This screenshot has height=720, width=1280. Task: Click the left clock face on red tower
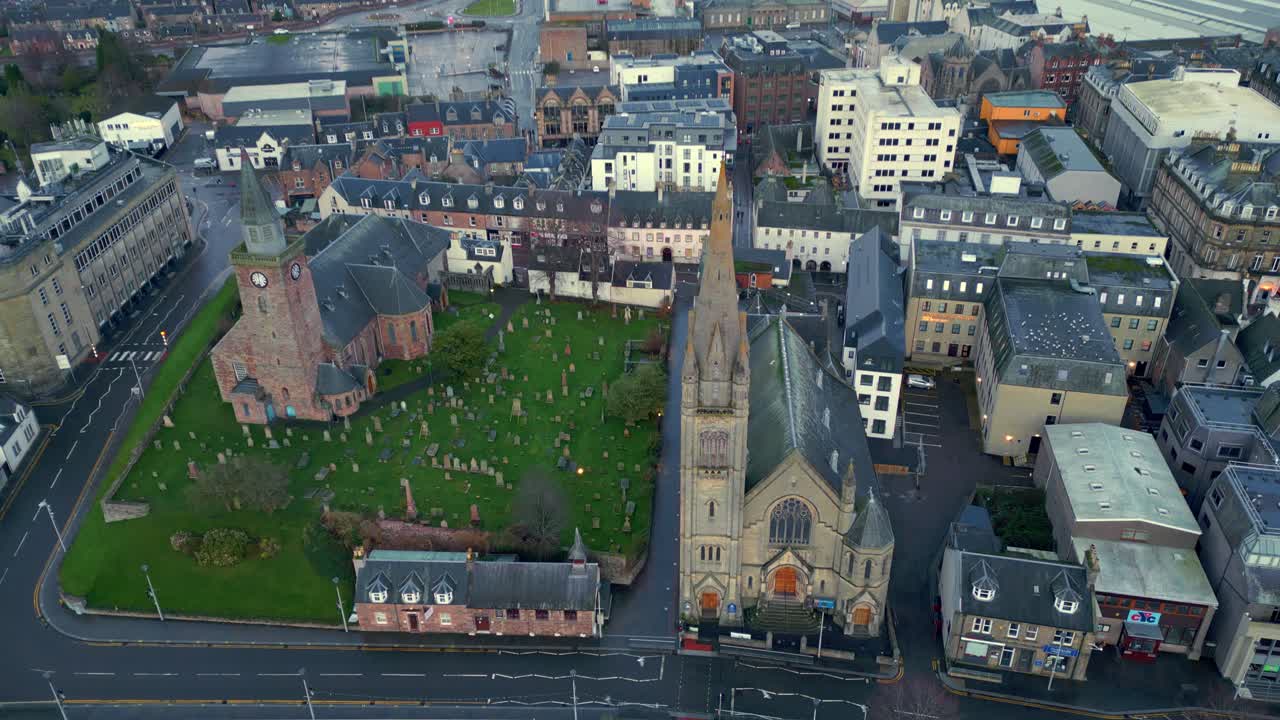click(258, 279)
